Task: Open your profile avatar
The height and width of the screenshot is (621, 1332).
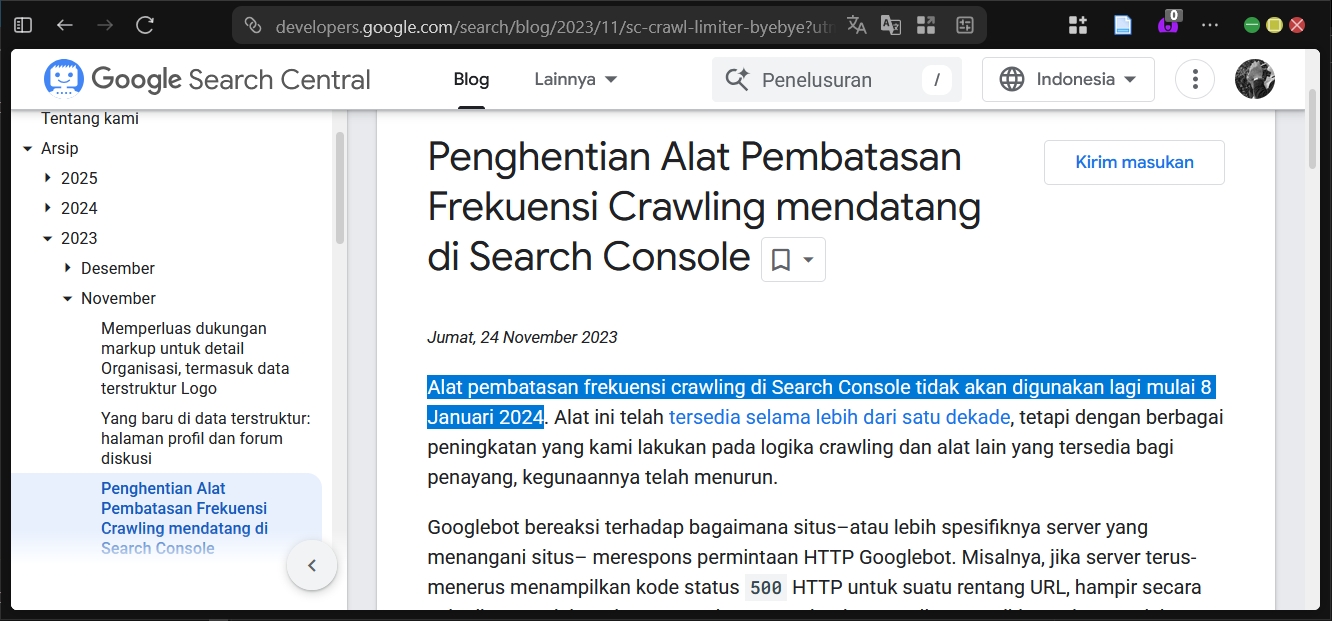Action: pyautogui.click(x=1255, y=78)
